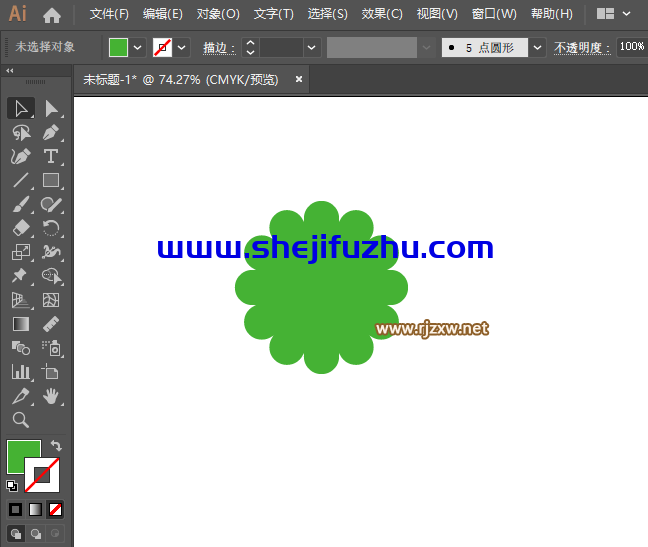Open fill color dropdown in control bar
The width and height of the screenshot is (648, 547).
(138, 48)
